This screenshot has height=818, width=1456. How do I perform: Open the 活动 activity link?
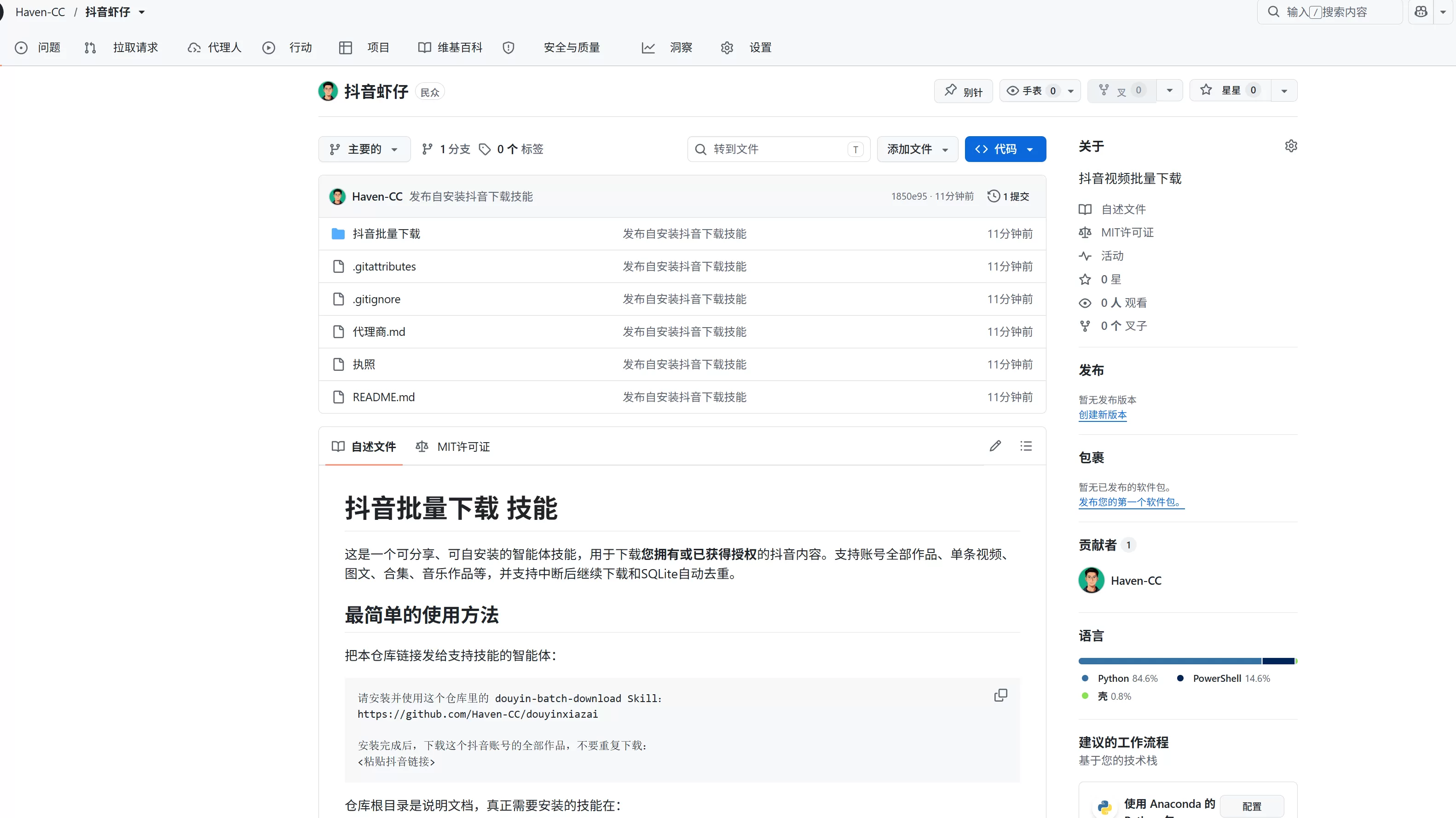tap(1112, 256)
